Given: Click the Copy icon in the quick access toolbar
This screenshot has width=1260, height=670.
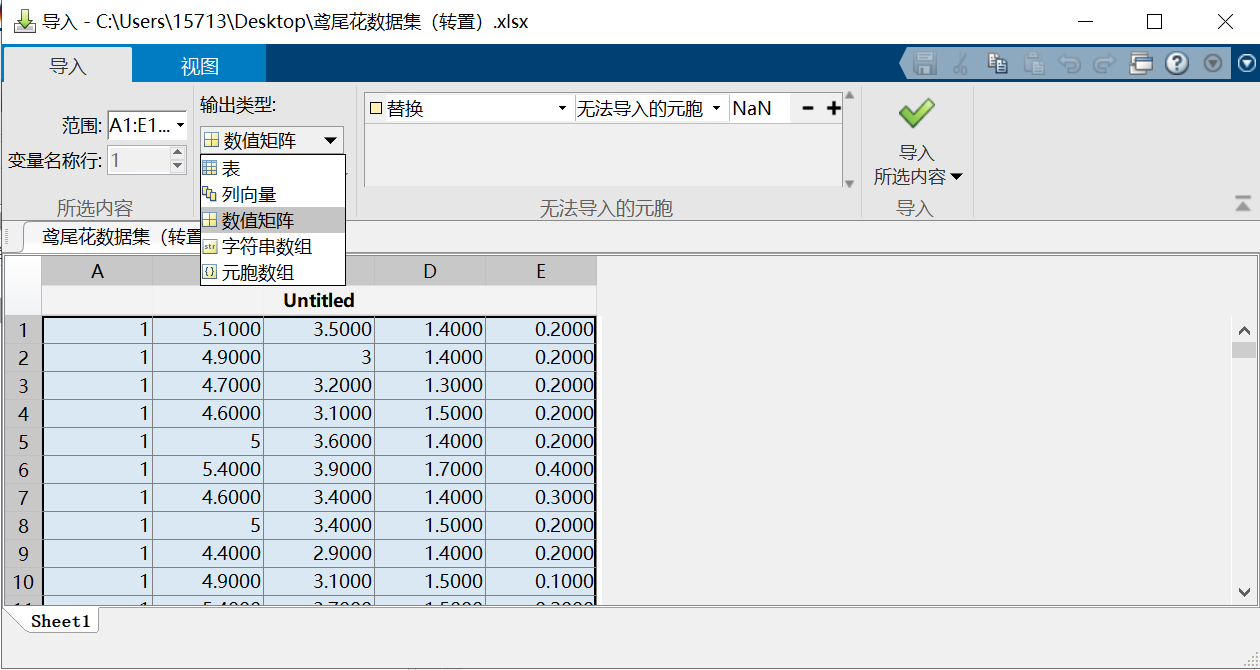Looking at the screenshot, I should [997, 63].
